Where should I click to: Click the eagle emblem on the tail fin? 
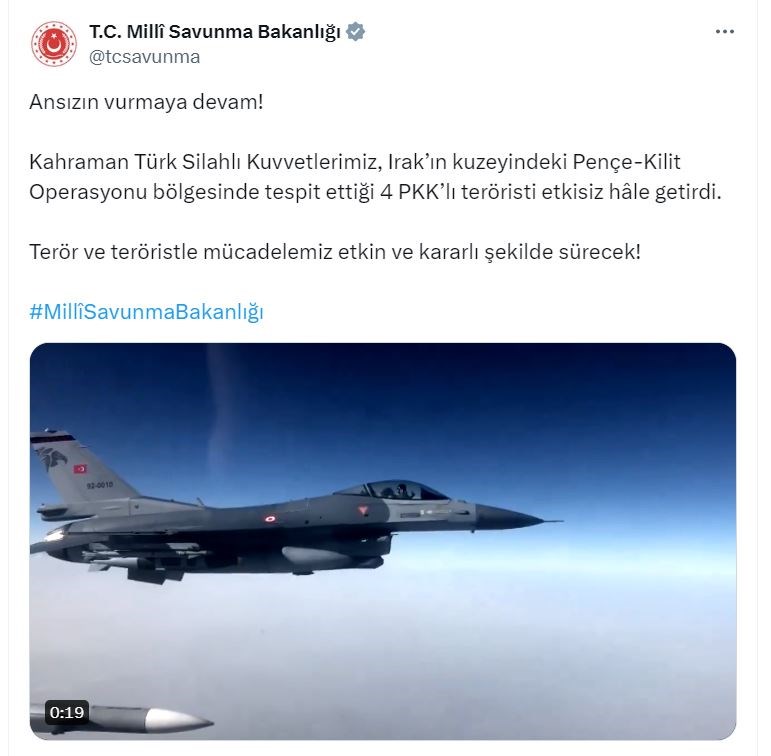point(52,457)
